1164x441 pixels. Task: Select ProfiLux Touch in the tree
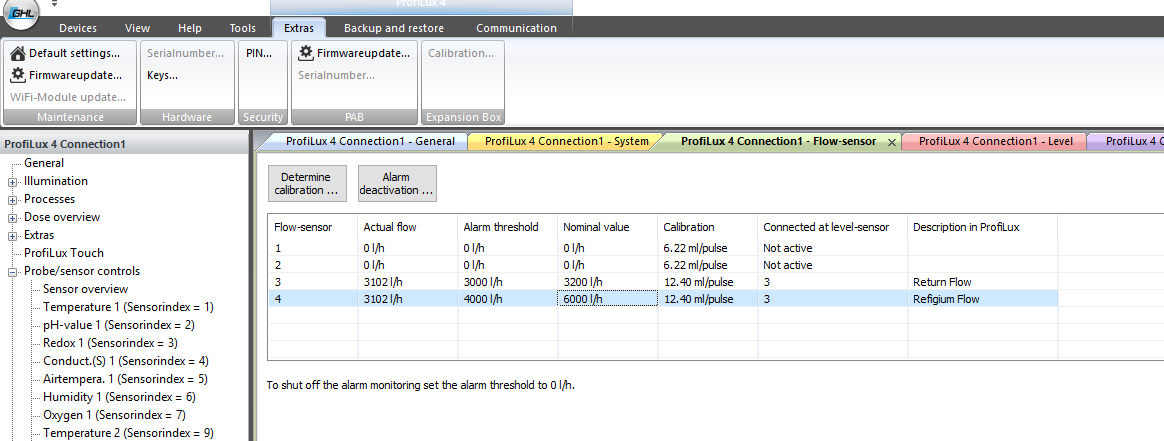(64, 252)
